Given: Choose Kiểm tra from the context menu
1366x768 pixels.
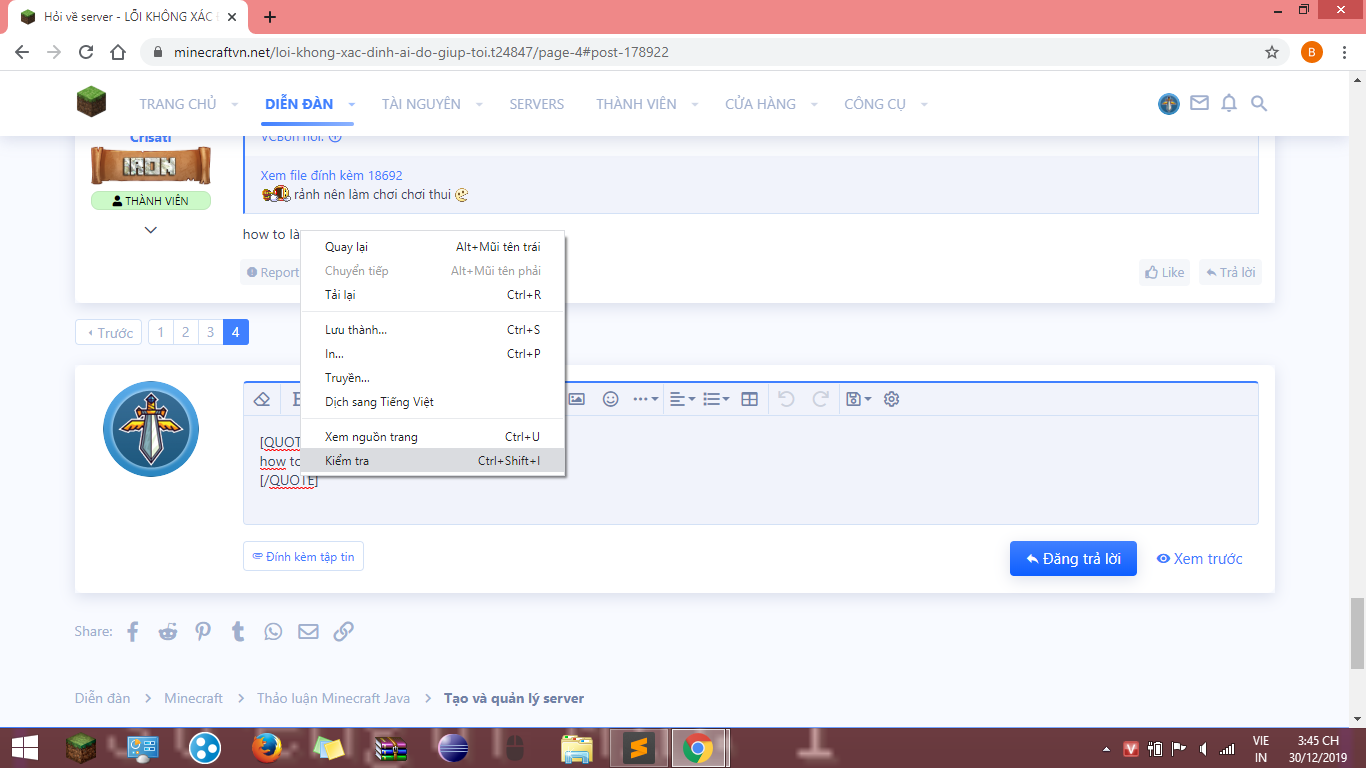Looking at the screenshot, I should 433,461.
